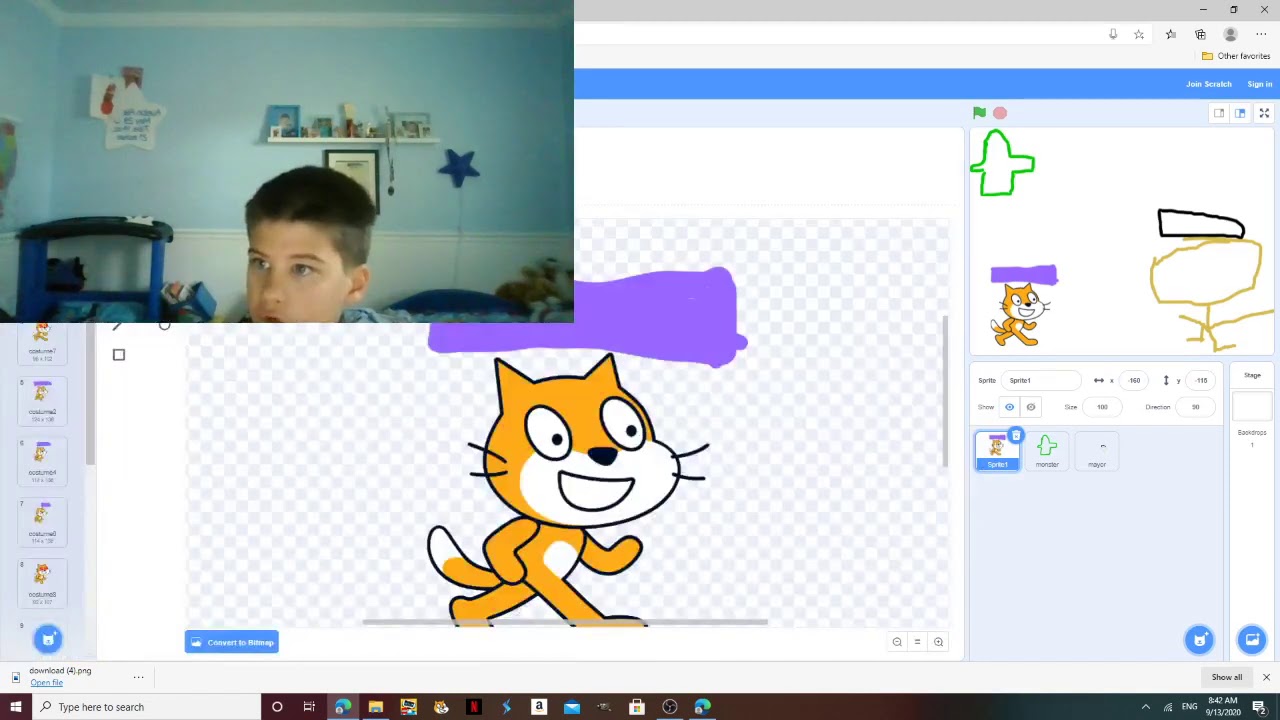Open Cortana from the taskbar
1280x720 pixels.
click(x=277, y=707)
